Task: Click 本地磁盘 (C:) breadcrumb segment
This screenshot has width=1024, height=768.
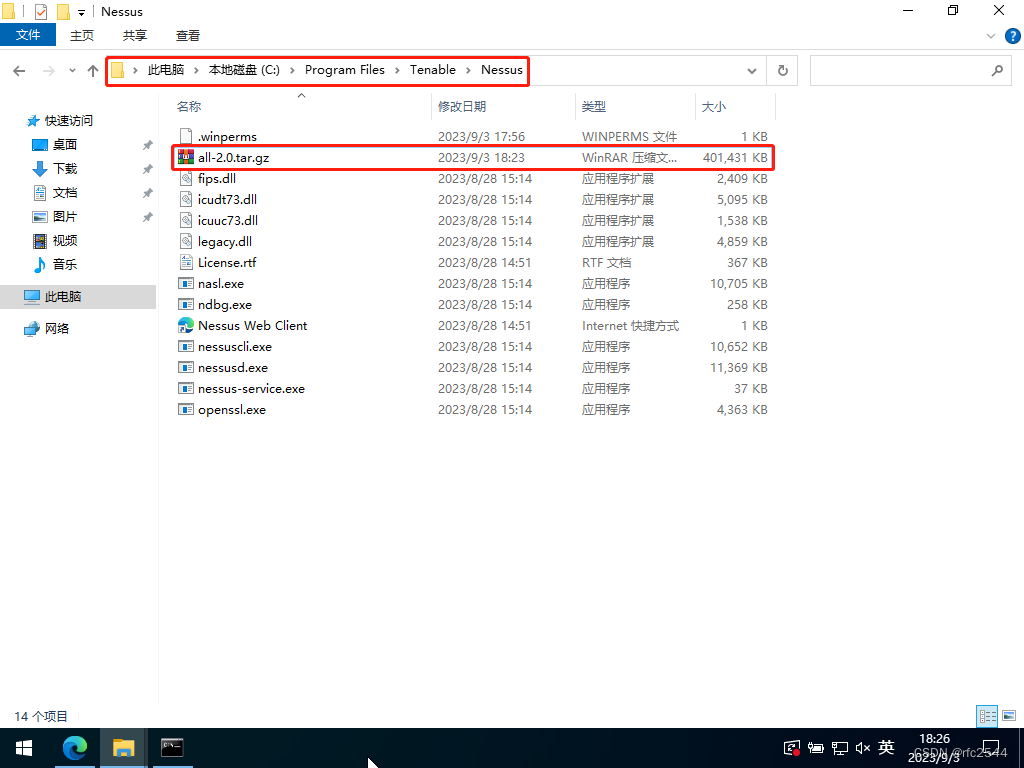Action: (244, 70)
